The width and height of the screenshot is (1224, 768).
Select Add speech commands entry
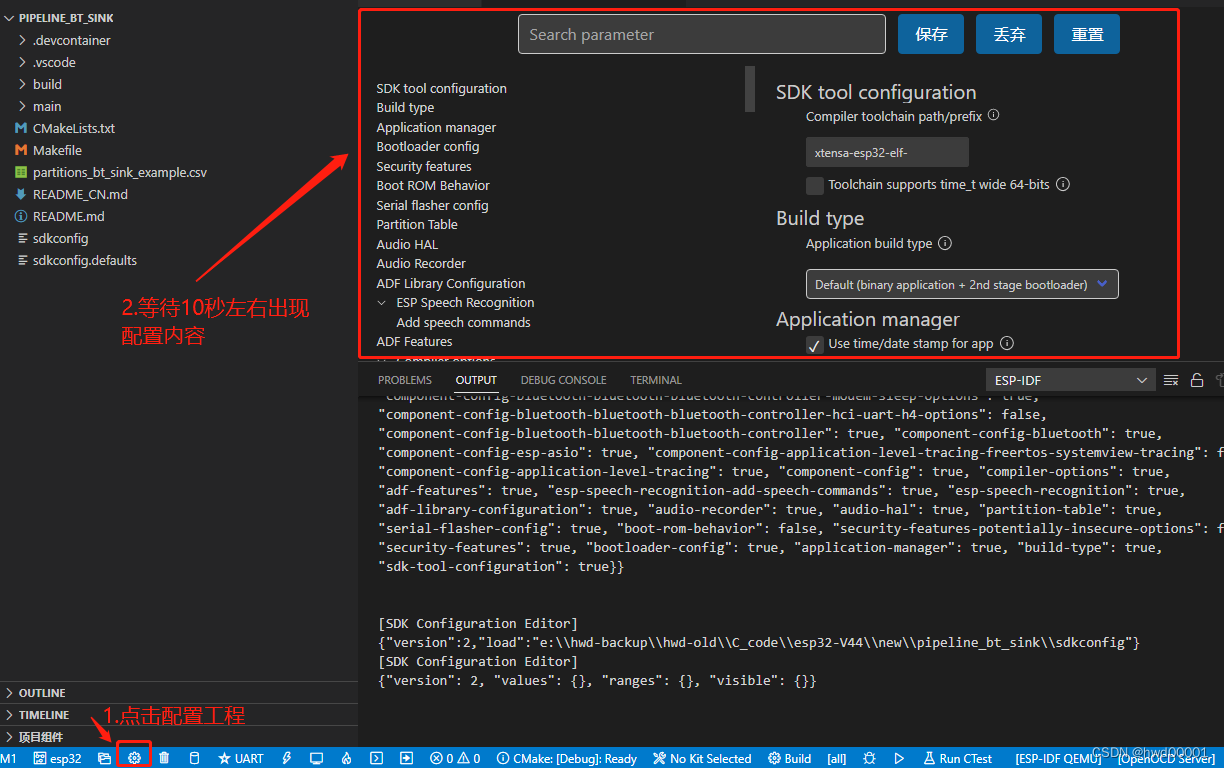463,322
